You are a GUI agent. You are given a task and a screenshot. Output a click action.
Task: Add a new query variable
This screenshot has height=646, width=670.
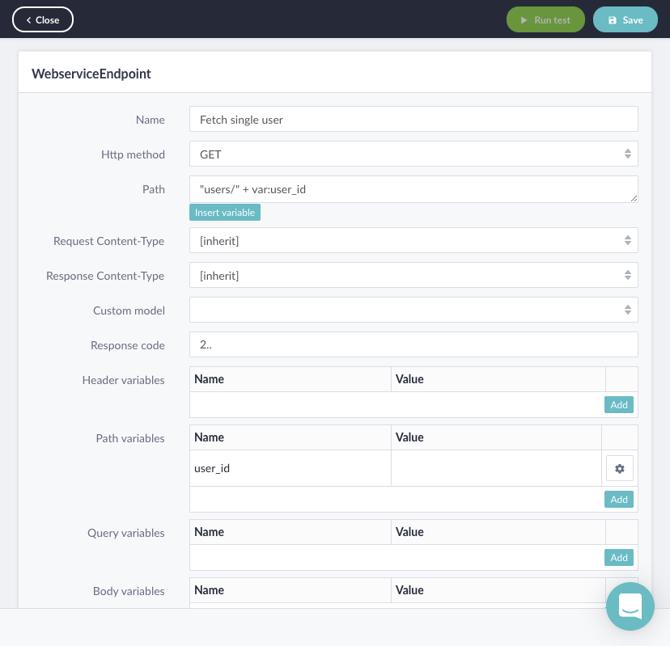point(618,557)
